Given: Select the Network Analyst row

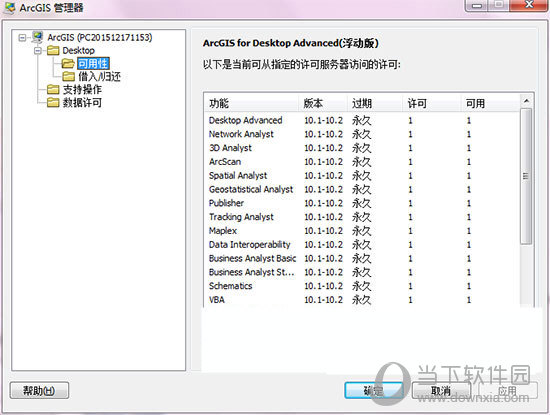Looking at the screenshot, I should pyautogui.click(x=362, y=134).
